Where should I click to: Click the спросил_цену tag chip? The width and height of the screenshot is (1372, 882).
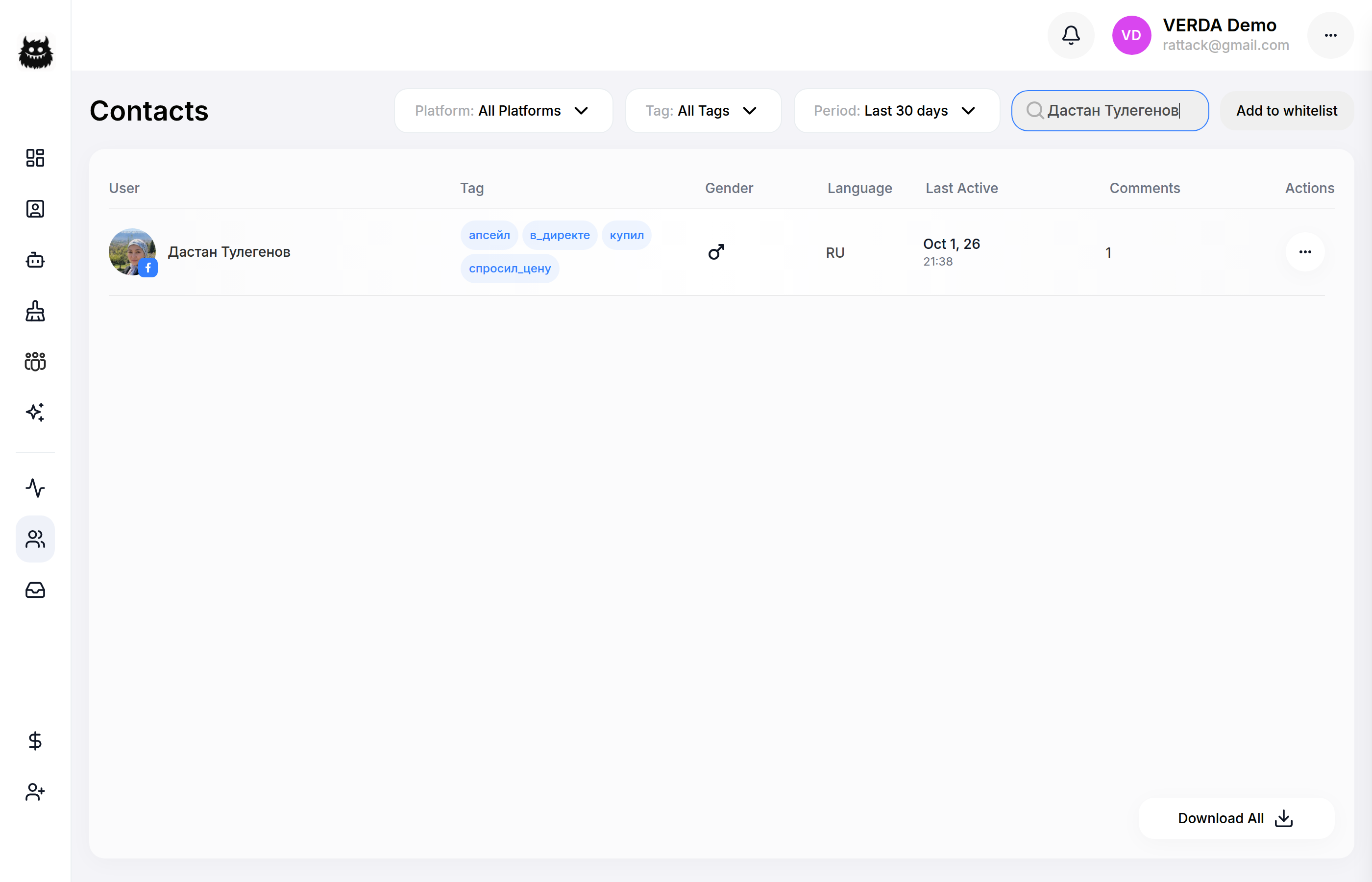pyautogui.click(x=510, y=269)
